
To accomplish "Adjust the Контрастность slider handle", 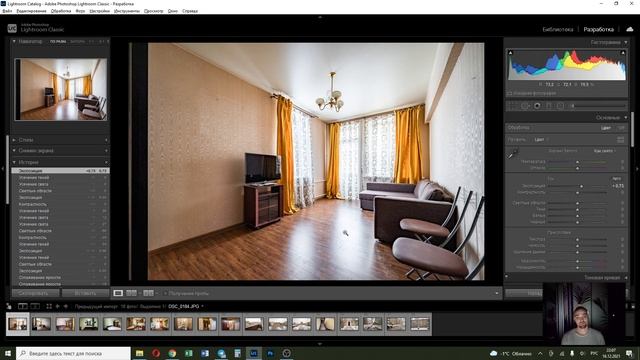I will click(577, 192).
